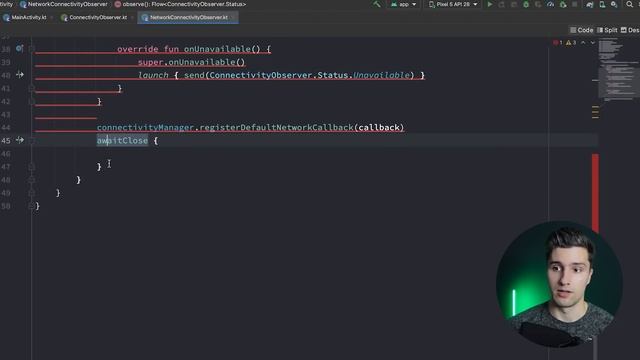Open the Pixel 5 API 28 device dropdown
This screenshot has height=360, width=640.
(x=453, y=4)
